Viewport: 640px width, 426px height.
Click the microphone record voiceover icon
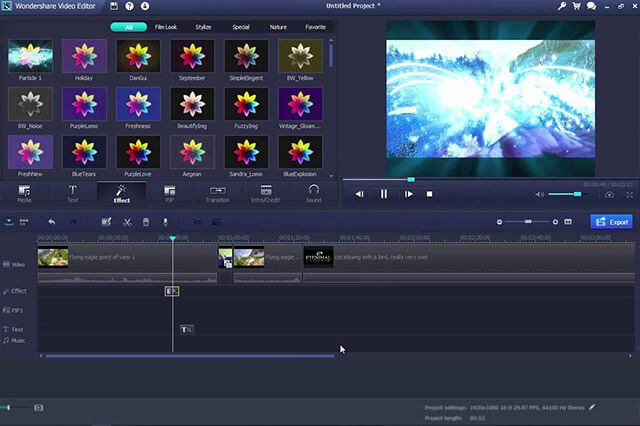(x=165, y=222)
